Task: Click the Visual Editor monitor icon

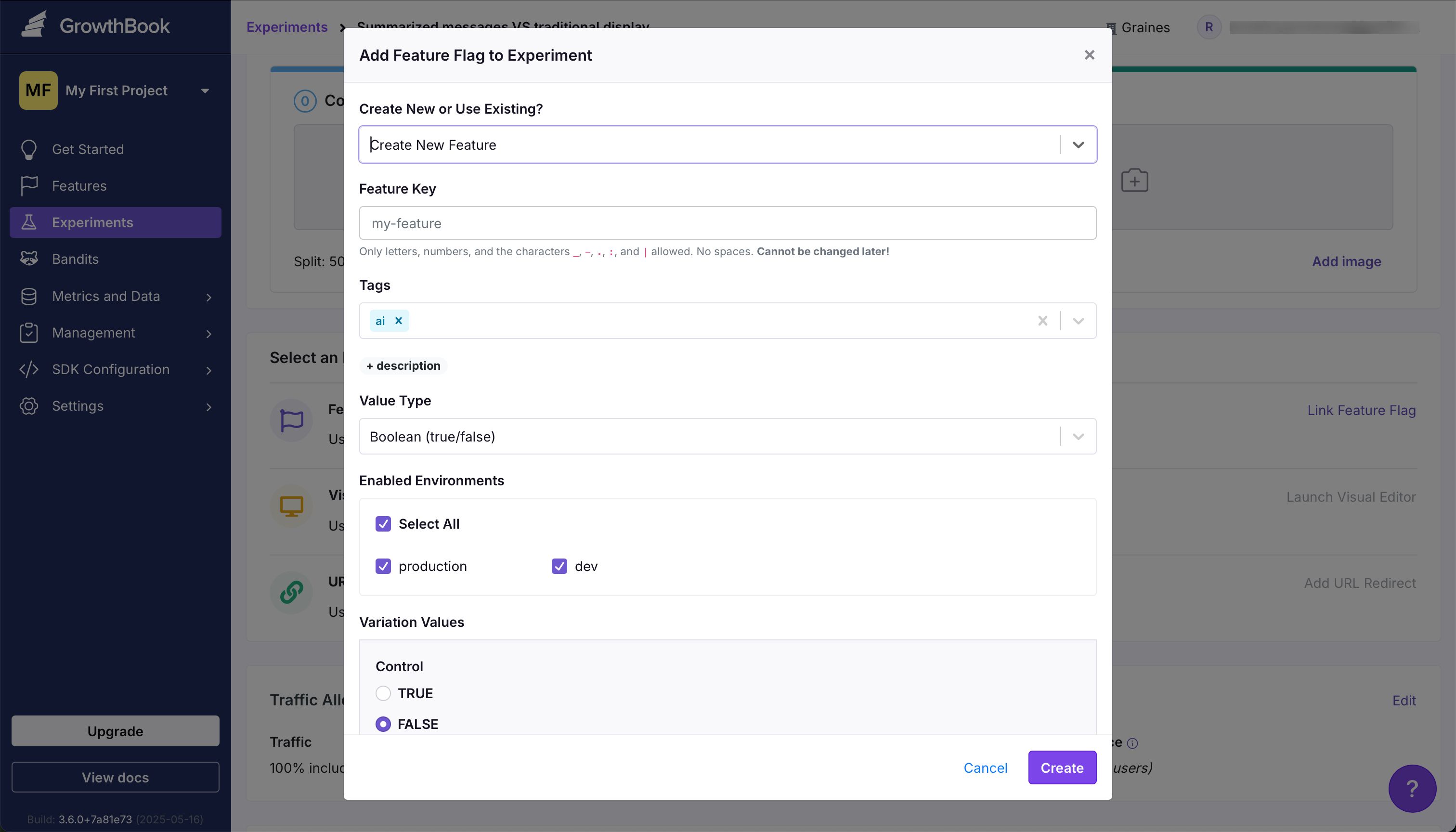Action: pos(291,507)
